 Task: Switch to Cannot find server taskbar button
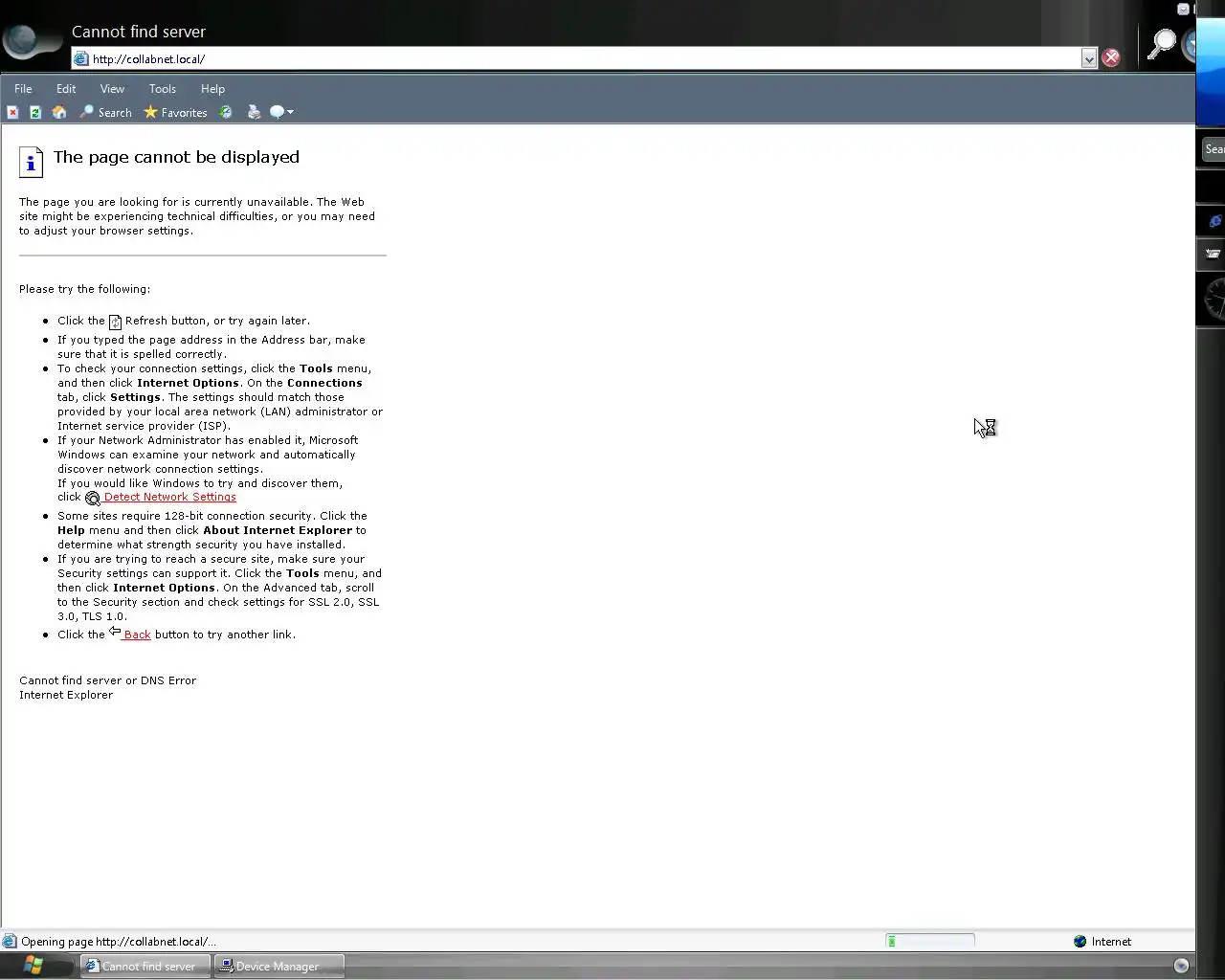146,967
